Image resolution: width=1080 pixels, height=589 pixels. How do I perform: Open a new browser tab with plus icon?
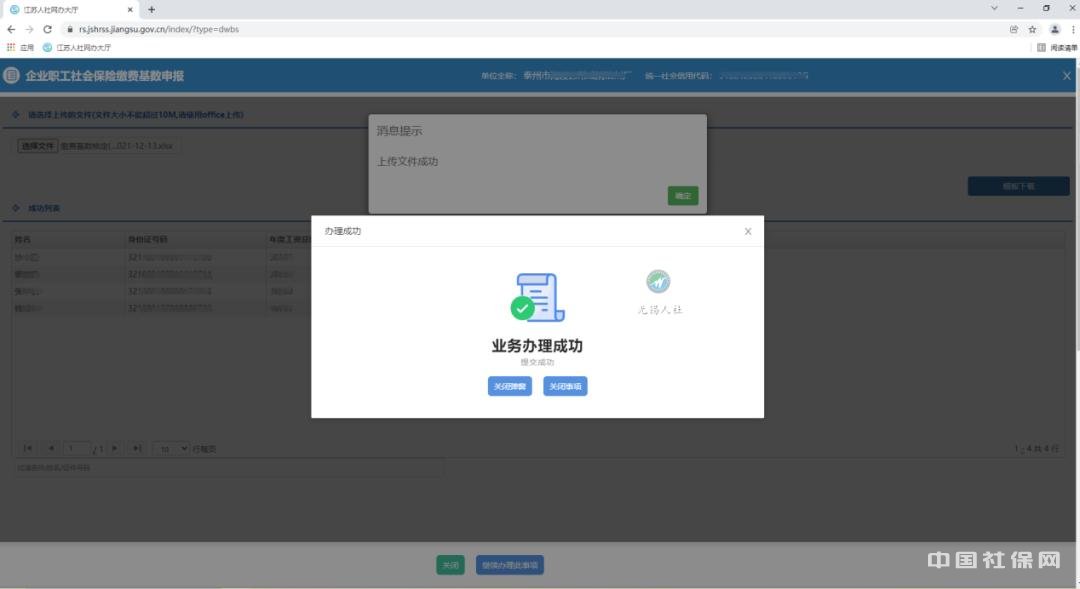tap(152, 9)
